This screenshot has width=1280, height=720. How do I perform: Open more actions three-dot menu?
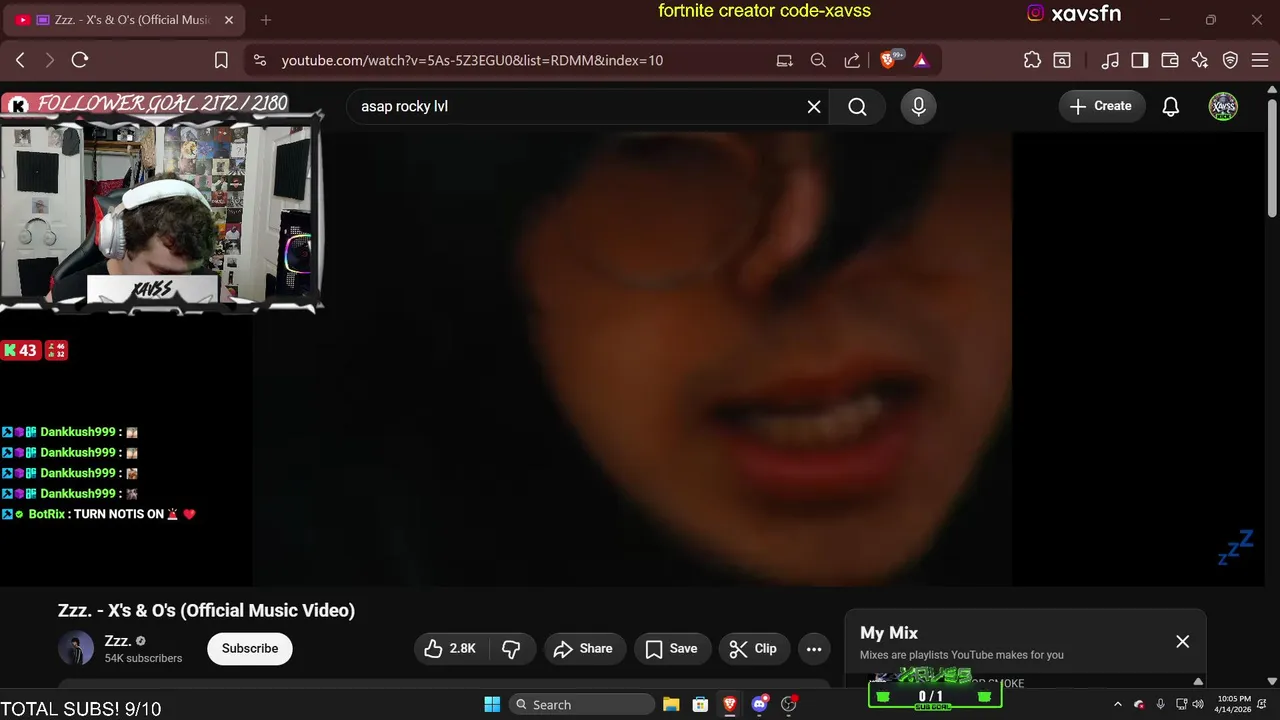(814, 649)
